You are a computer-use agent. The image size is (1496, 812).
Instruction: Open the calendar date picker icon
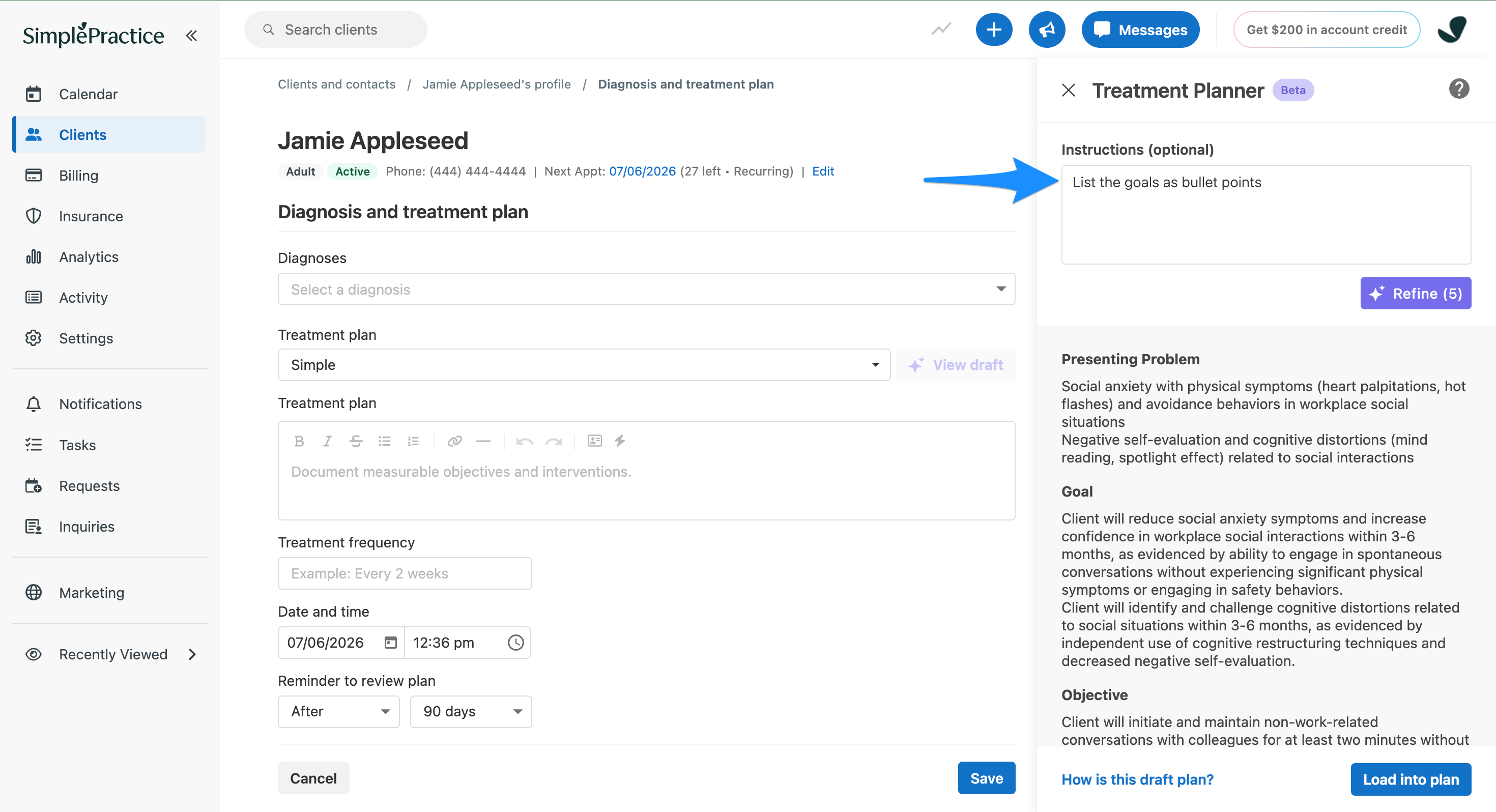(x=391, y=643)
